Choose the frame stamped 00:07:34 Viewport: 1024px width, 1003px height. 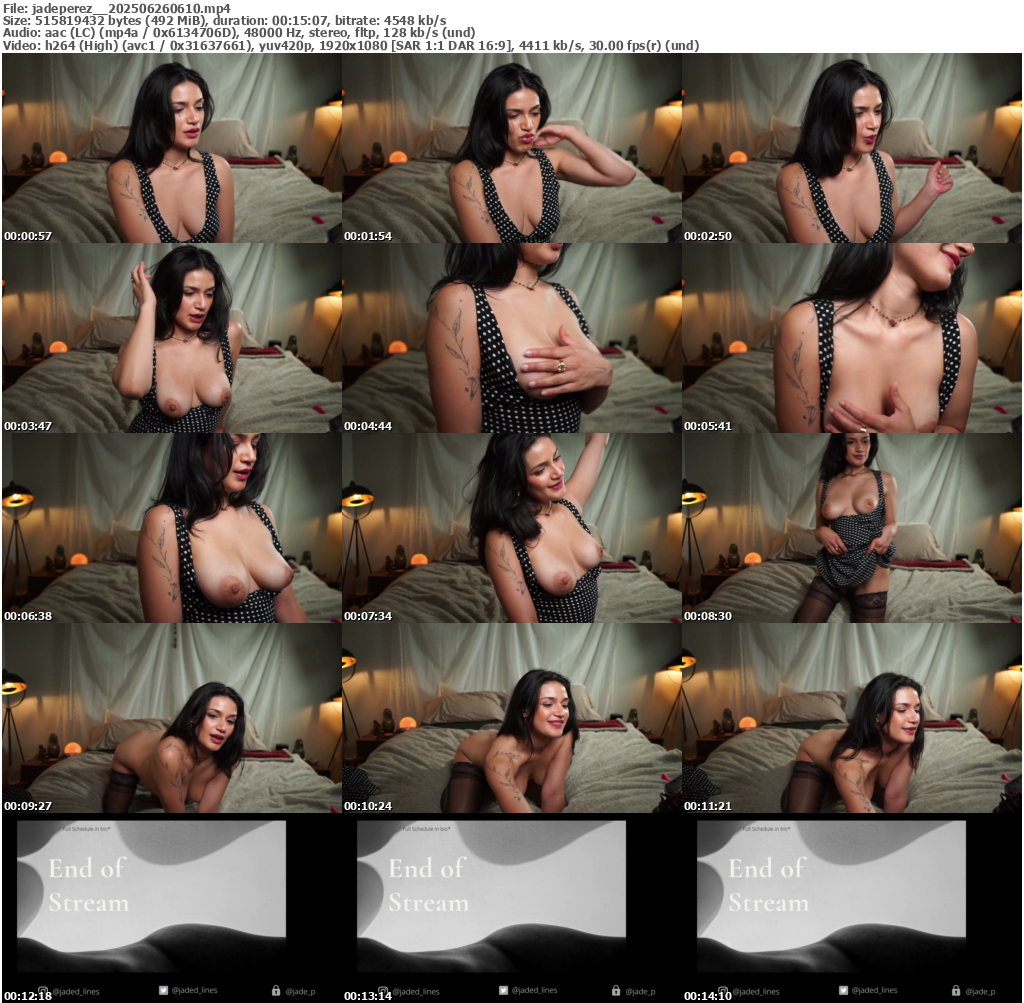coord(512,528)
